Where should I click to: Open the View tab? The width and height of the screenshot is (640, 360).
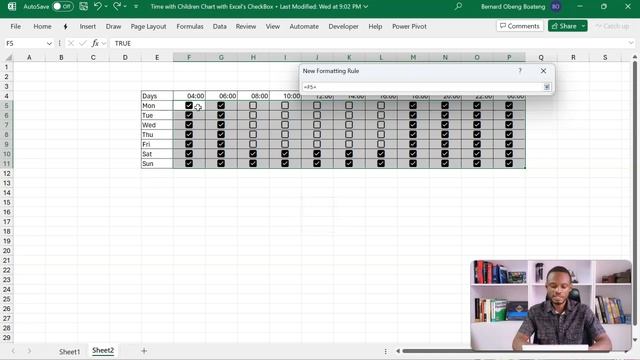[273, 26]
